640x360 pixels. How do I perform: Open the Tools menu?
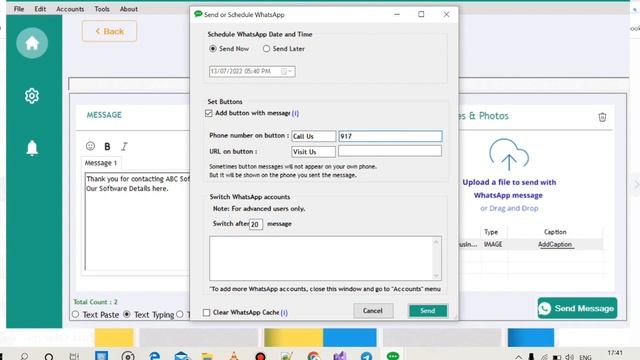pos(102,9)
